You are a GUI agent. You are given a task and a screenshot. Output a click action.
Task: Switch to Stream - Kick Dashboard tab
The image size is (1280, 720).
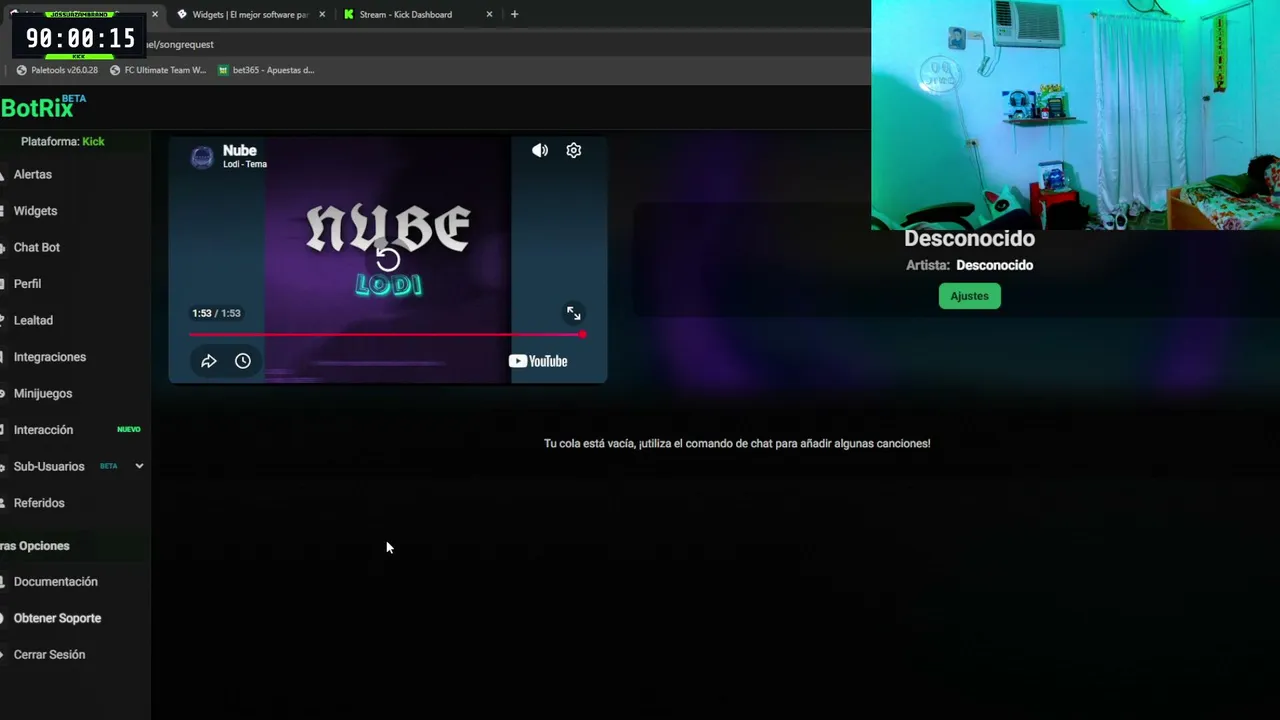(x=405, y=14)
